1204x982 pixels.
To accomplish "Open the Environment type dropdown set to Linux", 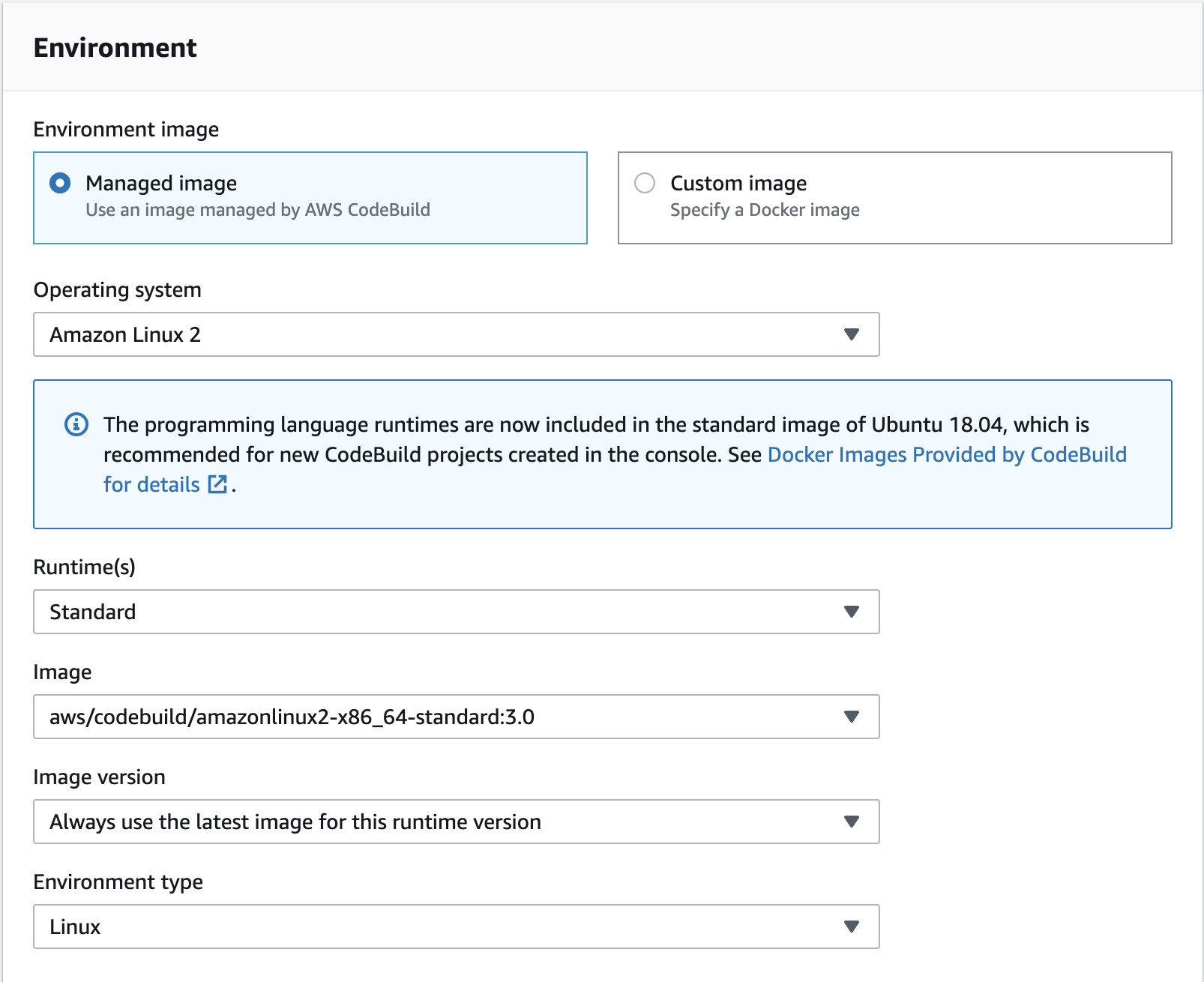I will [x=456, y=927].
